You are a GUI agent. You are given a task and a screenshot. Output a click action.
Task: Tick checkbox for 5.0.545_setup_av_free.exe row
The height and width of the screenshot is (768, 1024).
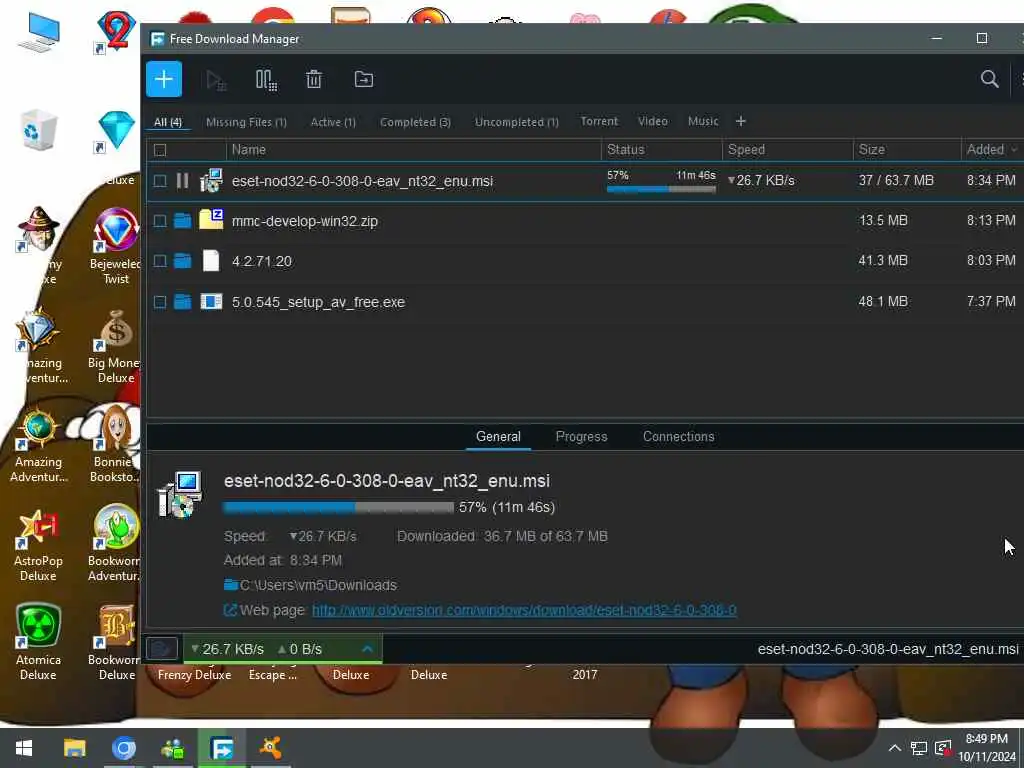coord(160,302)
